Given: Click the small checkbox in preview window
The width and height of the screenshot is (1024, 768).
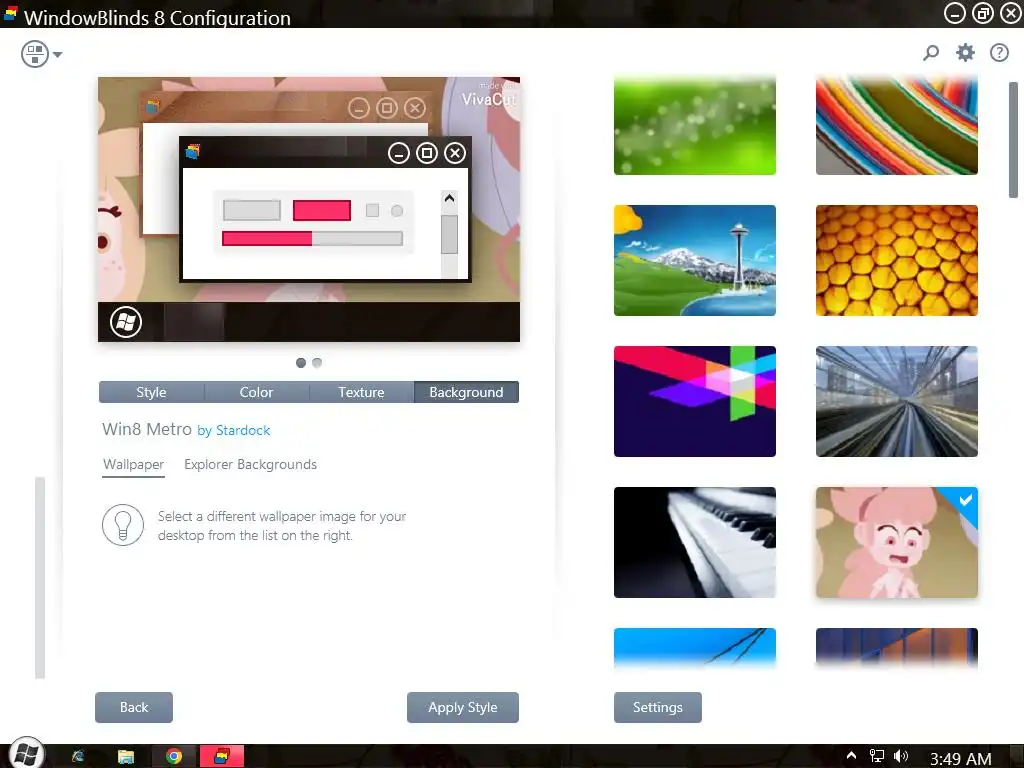Looking at the screenshot, I should 372,210.
